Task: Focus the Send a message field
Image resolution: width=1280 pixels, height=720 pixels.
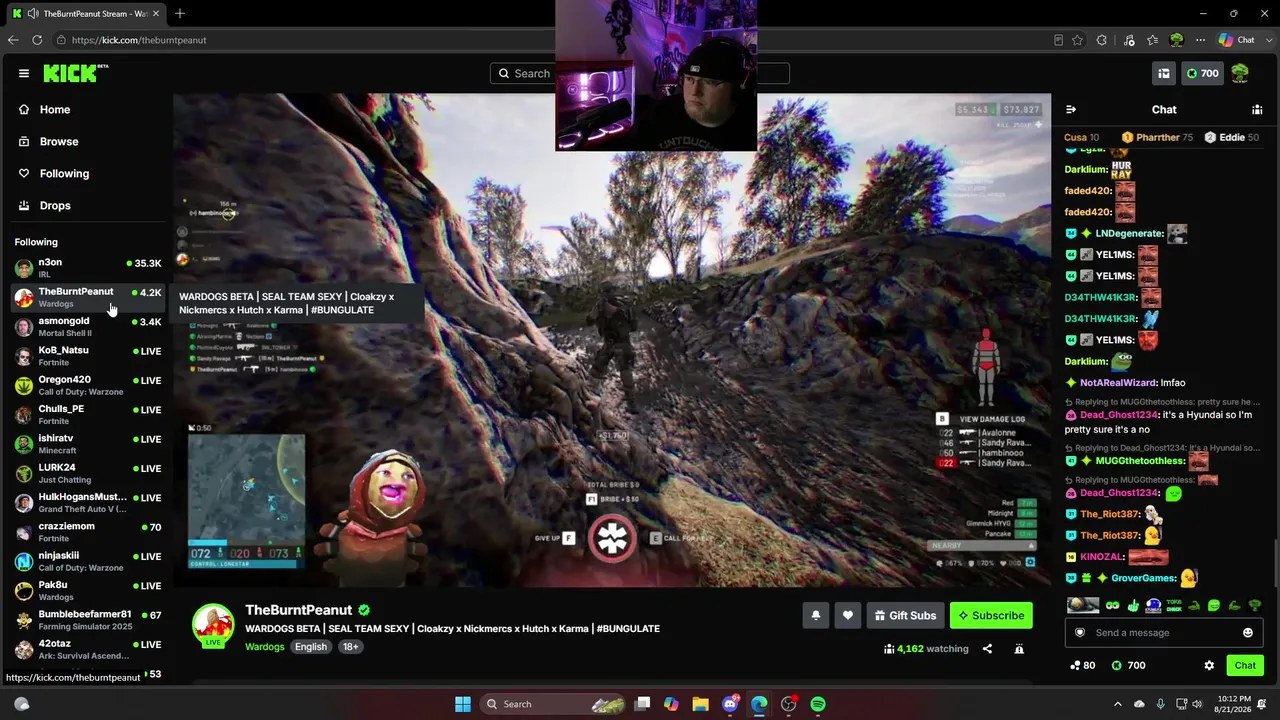Action: 1164,633
